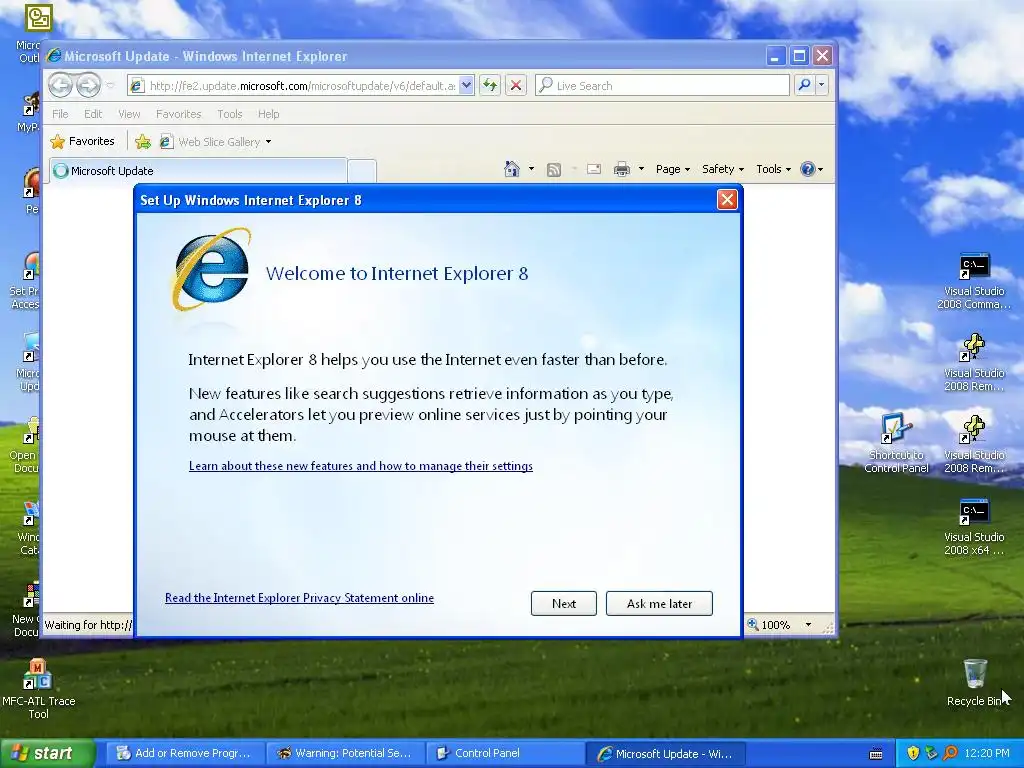This screenshot has width=1024, height=768.
Task: Switch to Control Panel taskbar item
Action: (506, 754)
